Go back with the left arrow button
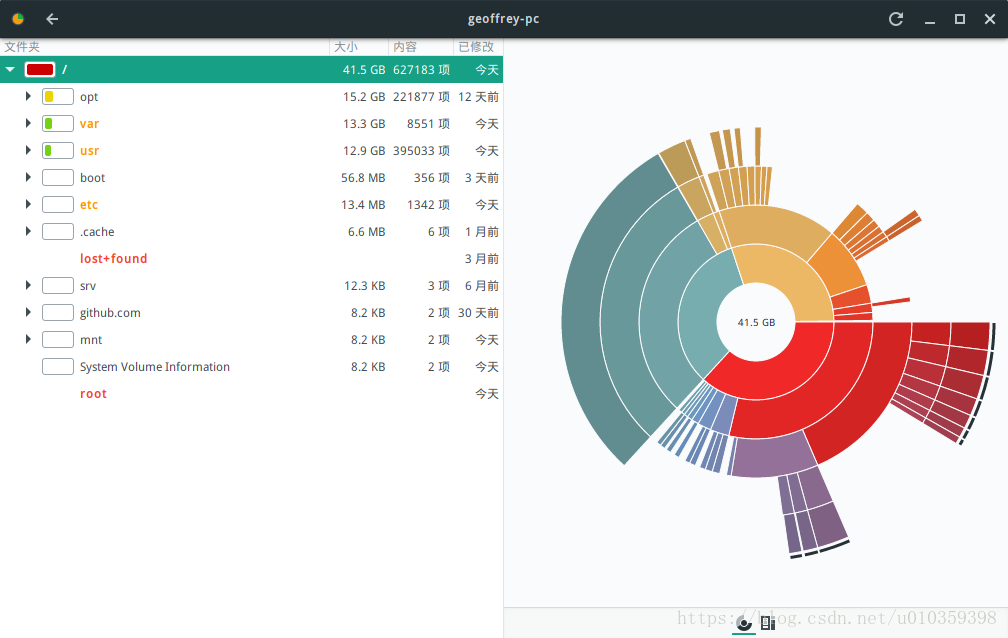 click(x=52, y=19)
